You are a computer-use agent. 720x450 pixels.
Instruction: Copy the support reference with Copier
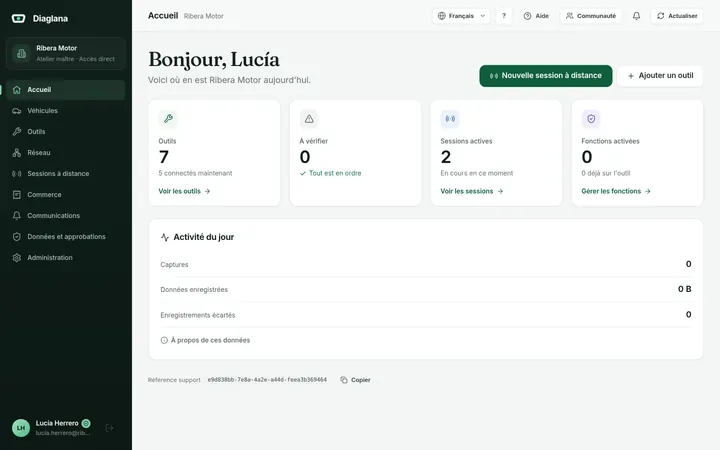(x=355, y=380)
